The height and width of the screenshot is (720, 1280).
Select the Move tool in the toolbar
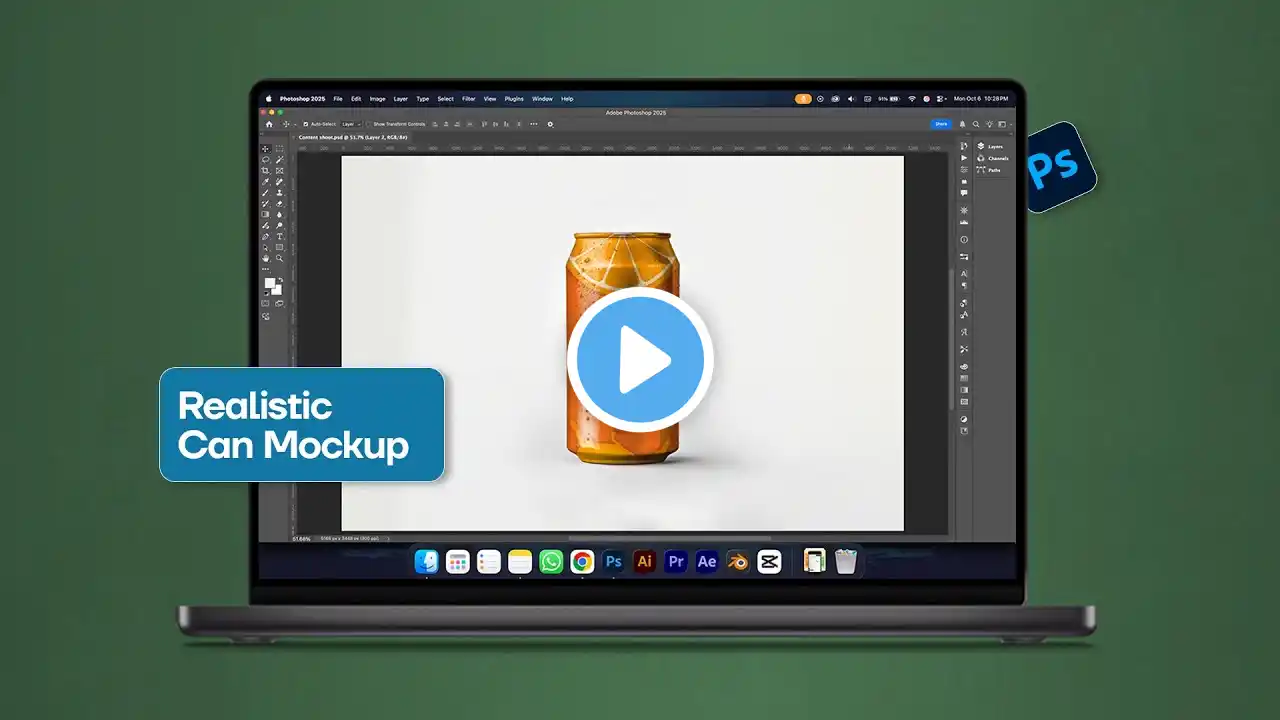point(266,148)
